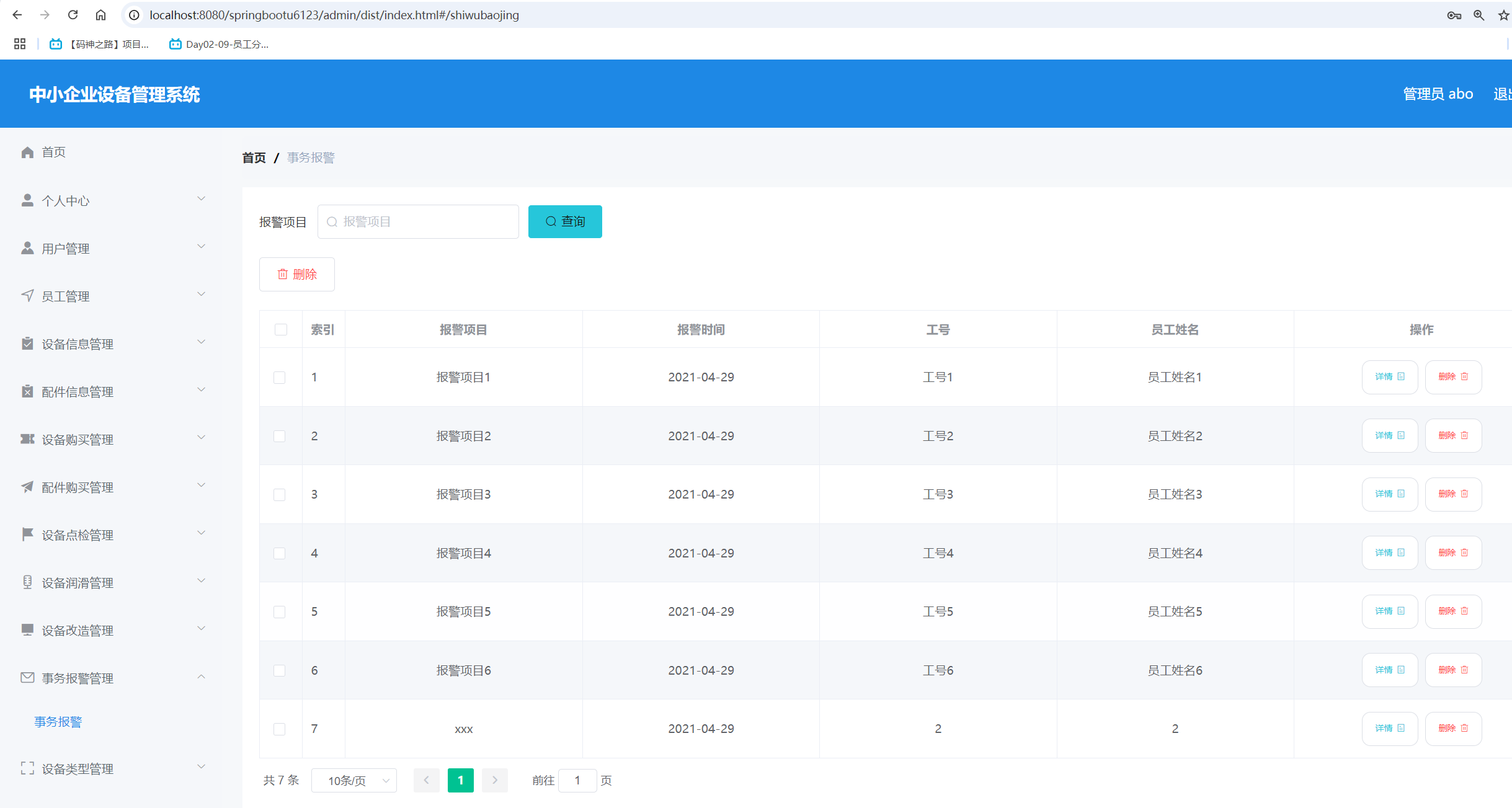
Task: Click the browser reload icon
Action: coord(73,15)
